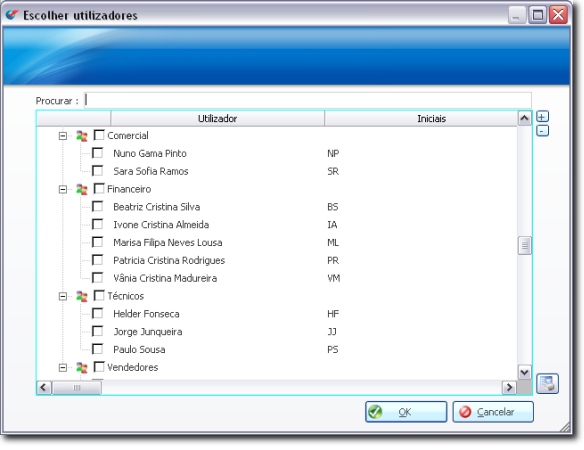This screenshot has height=450, width=584.
Task: Click the Comercial group users icon
Action: coord(82,136)
